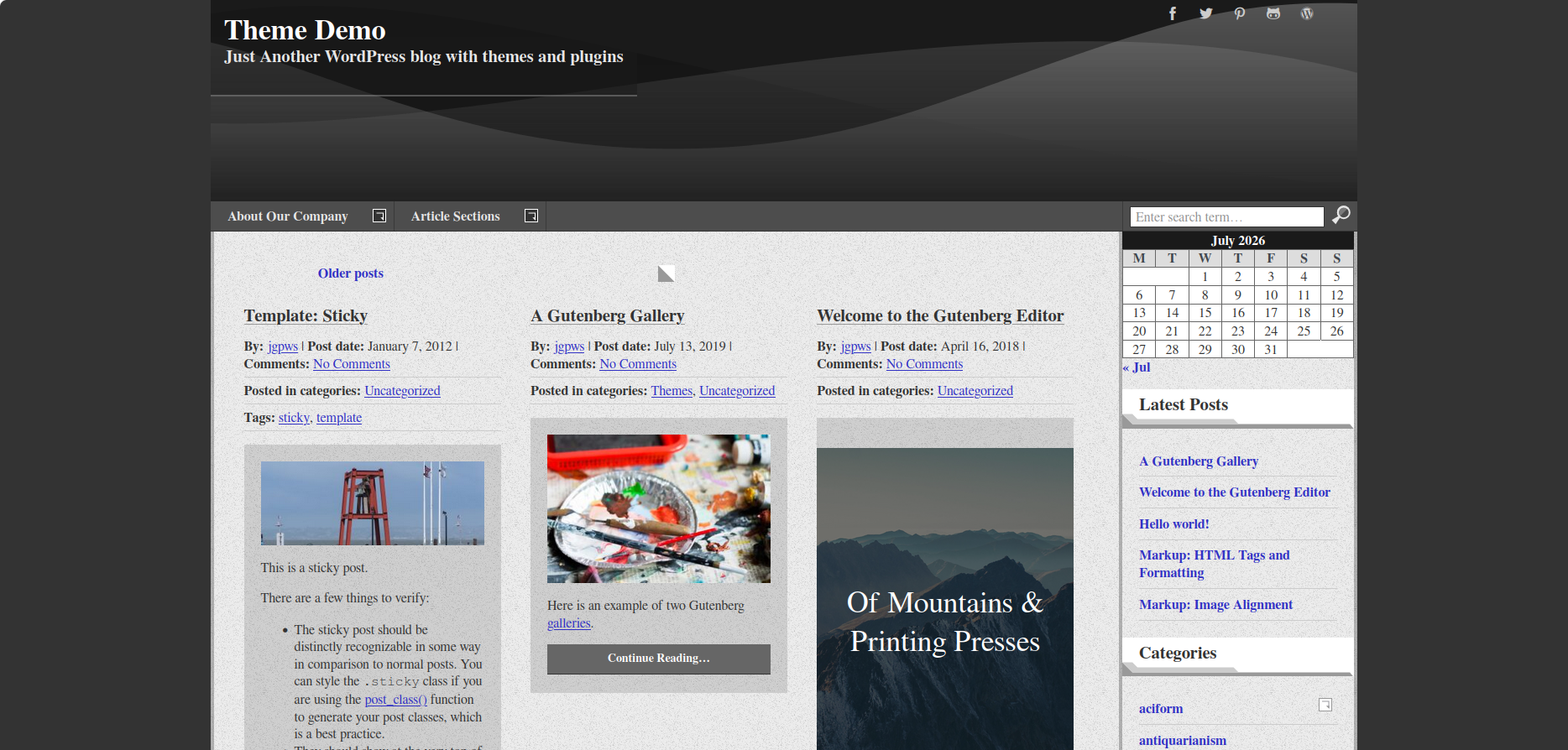This screenshot has width=1568, height=750.
Task: Click the Categories widget heading
Action: pyautogui.click(x=1178, y=654)
